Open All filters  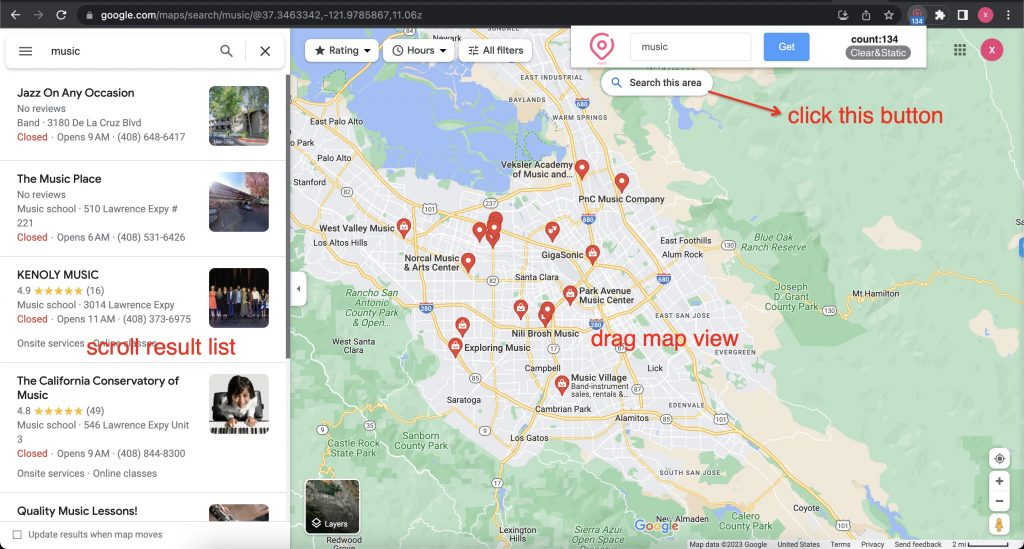tap(496, 50)
